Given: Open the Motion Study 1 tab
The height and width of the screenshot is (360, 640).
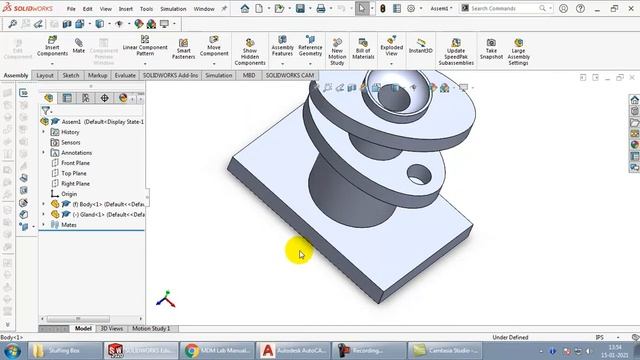Looking at the screenshot, I should [x=151, y=329].
